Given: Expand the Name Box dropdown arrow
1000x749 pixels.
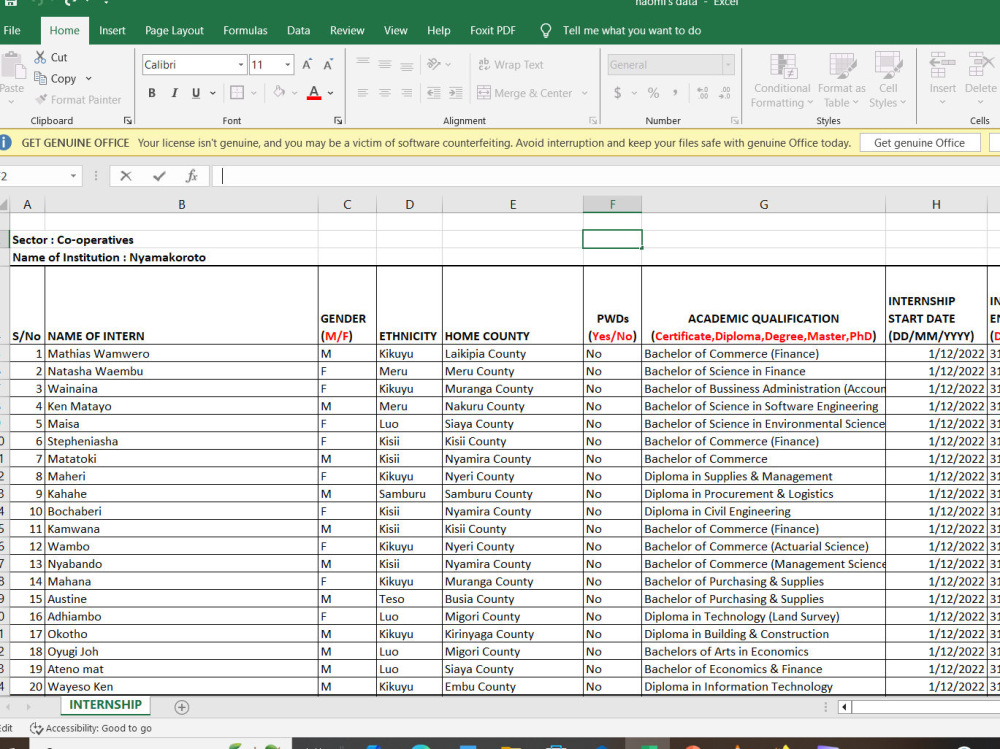Looking at the screenshot, I should pyautogui.click(x=73, y=176).
